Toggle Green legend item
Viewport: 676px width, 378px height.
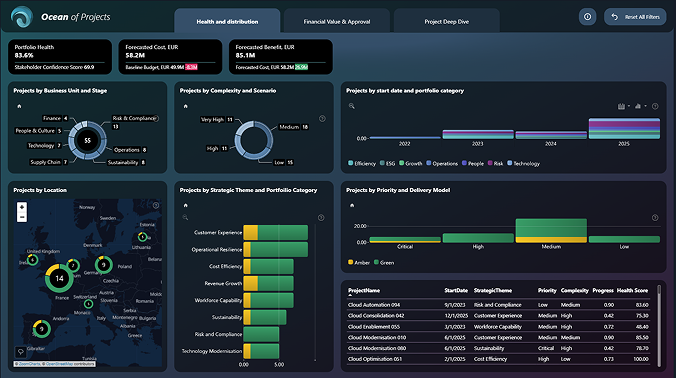point(384,262)
